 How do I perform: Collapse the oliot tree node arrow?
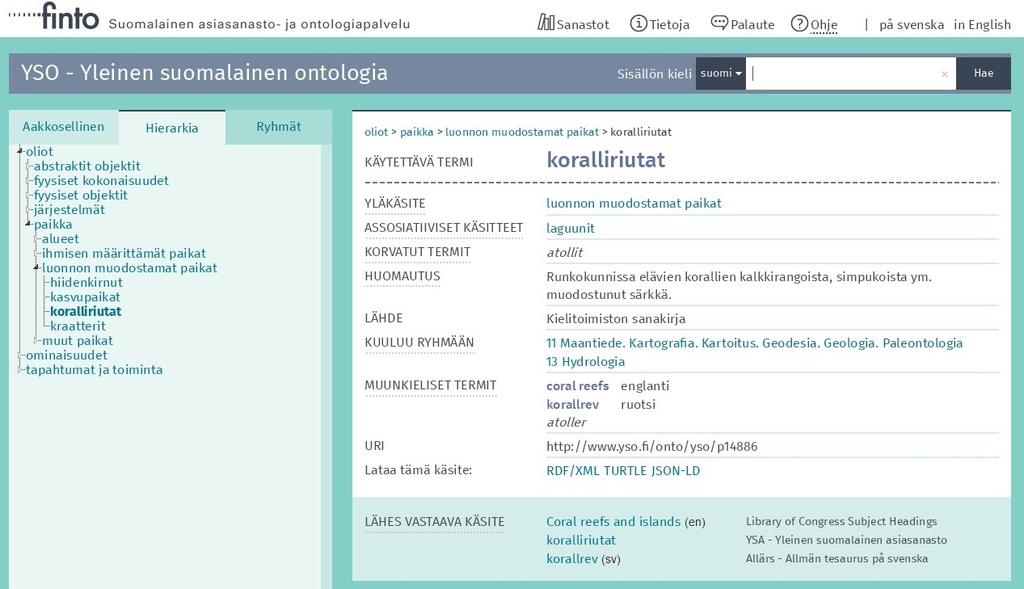[20, 151]
